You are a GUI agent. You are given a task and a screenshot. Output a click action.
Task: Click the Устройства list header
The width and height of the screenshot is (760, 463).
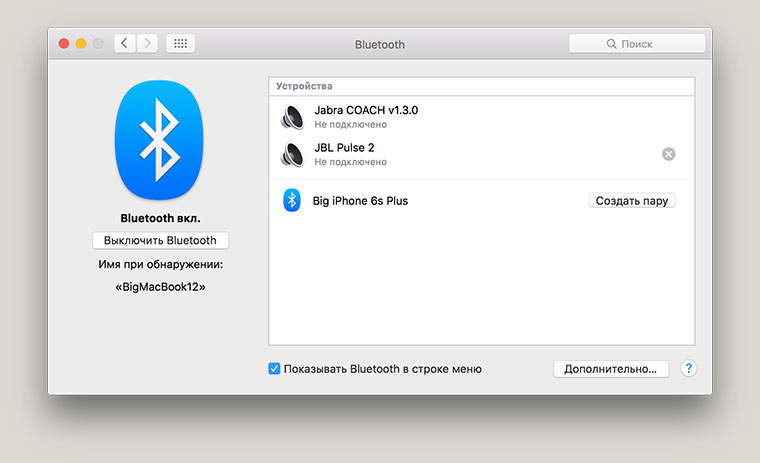pos(481,86)
